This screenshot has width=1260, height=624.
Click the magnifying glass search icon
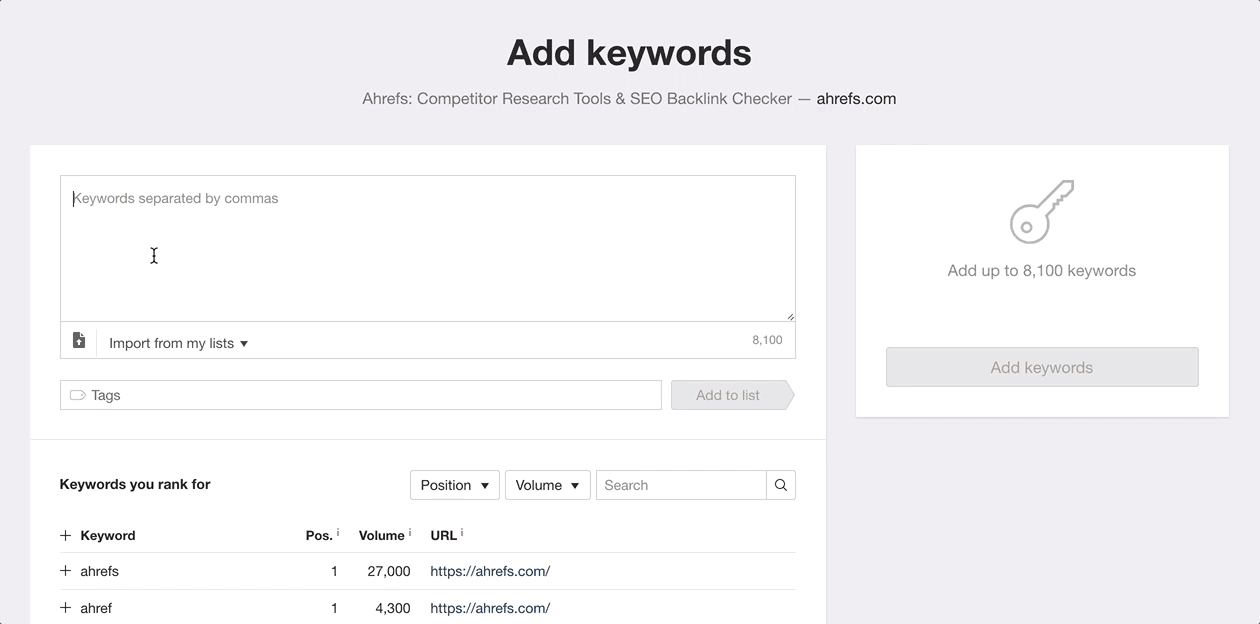(x=780, y=485)
